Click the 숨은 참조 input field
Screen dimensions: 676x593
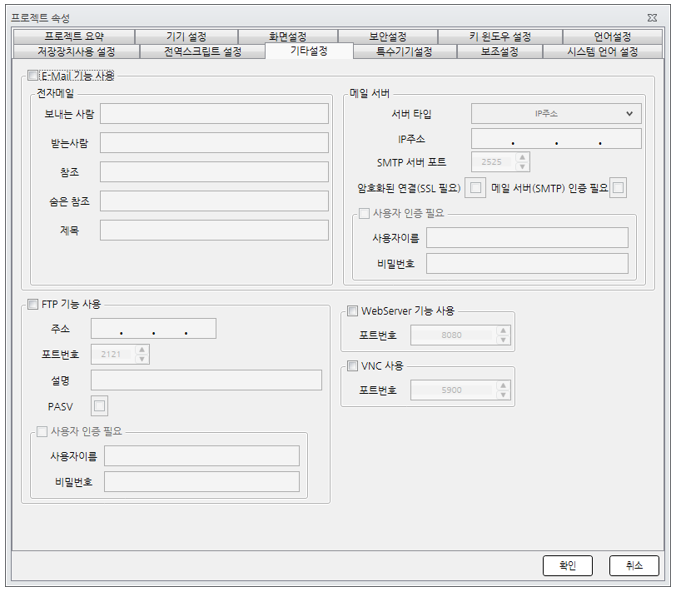pos(214,201)
